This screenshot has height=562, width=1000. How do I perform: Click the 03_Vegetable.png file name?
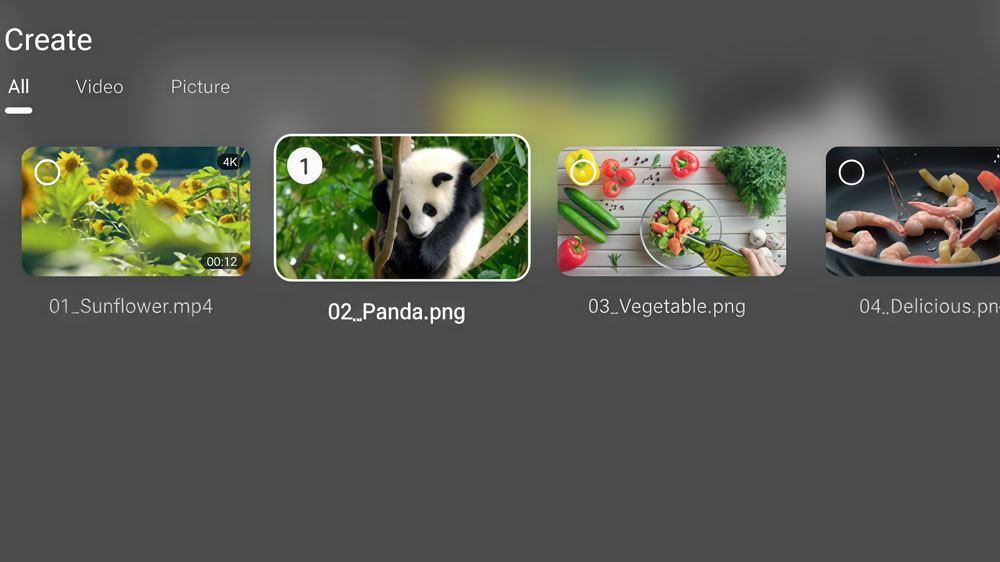[666, 306]
